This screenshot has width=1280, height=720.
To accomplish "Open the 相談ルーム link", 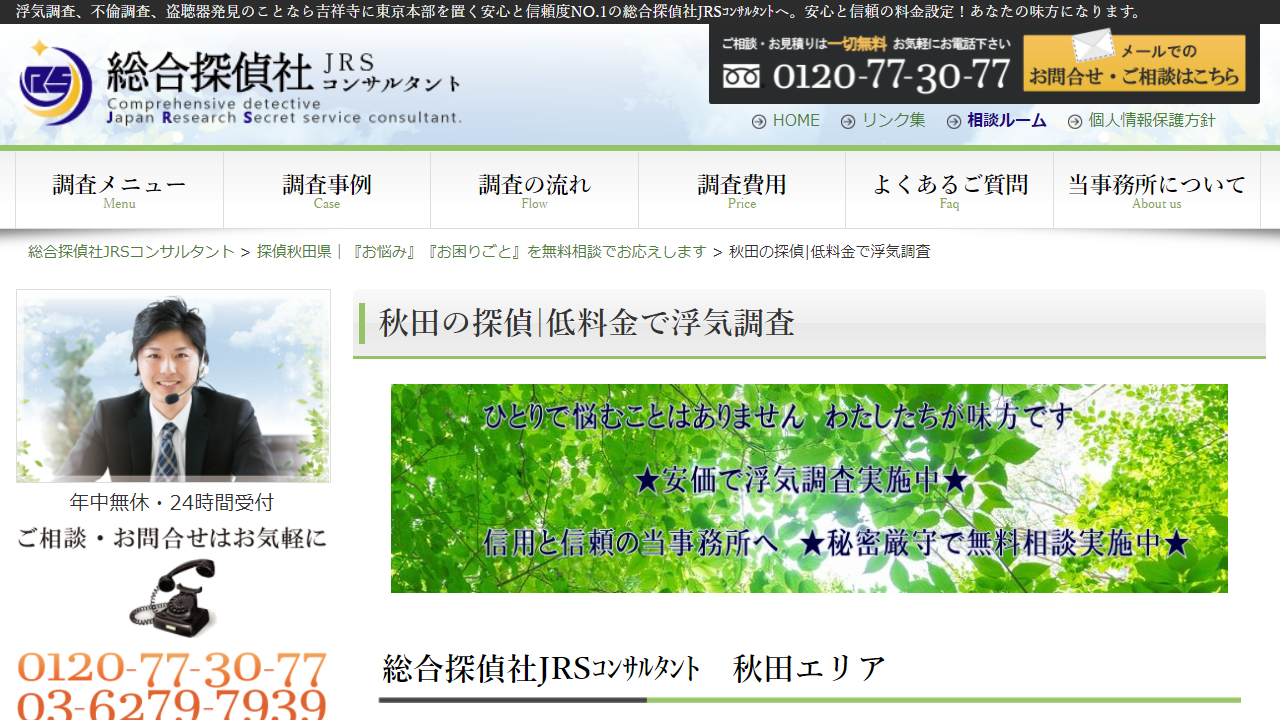I will tap(1005, 120).
